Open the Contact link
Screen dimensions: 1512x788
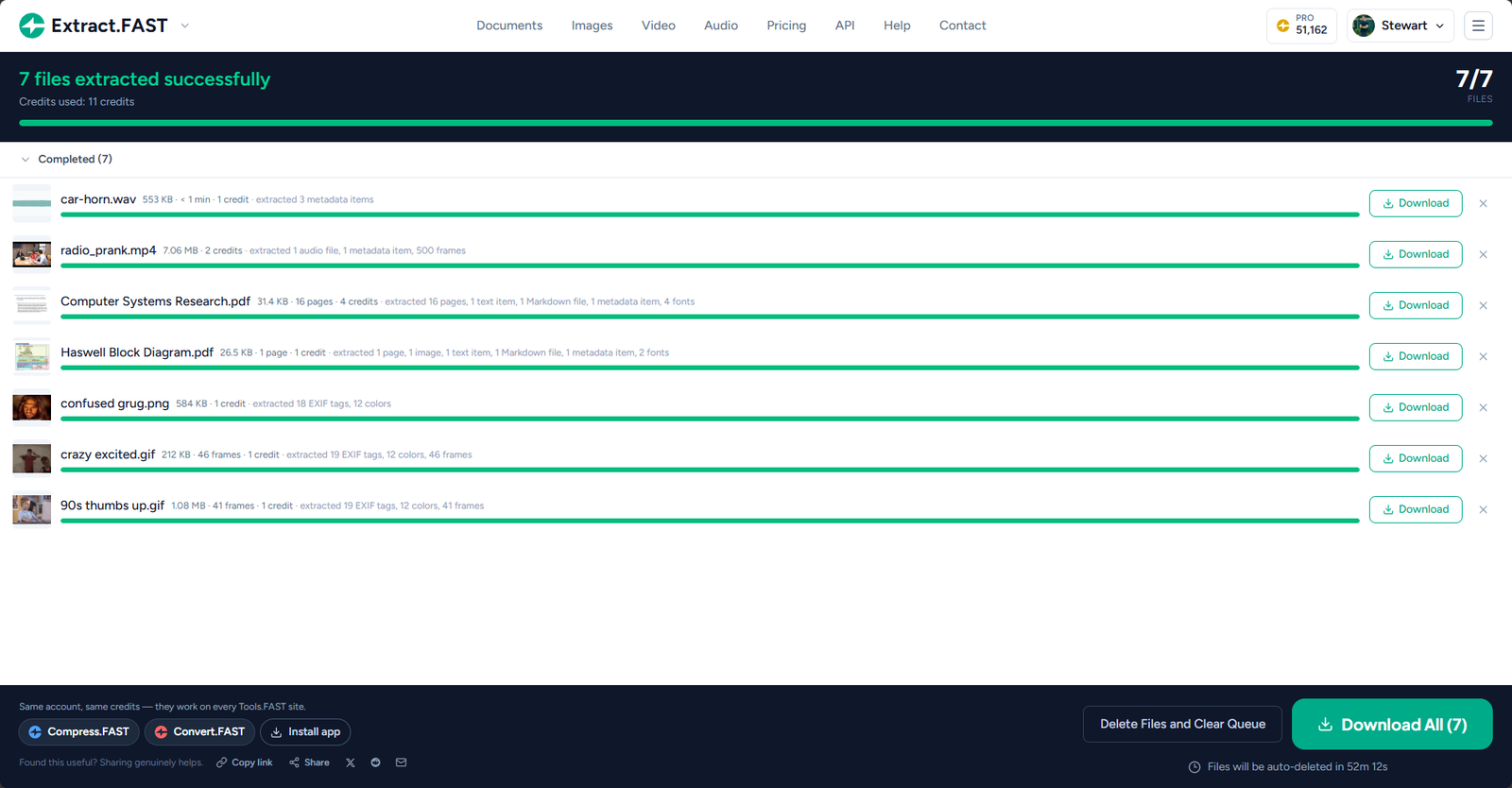962,26
